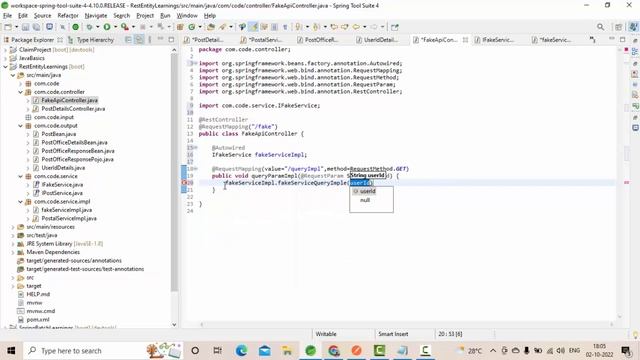Open the dropdown arrow next to Debug button
Viewport: 640px width, 360px height.
(x=97, y=27)
